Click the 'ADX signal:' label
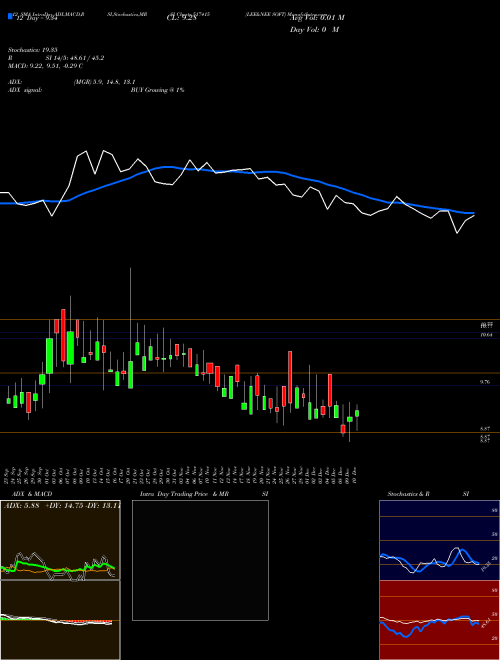The width and height of the screenshot is (500, 660). point(25,90)
